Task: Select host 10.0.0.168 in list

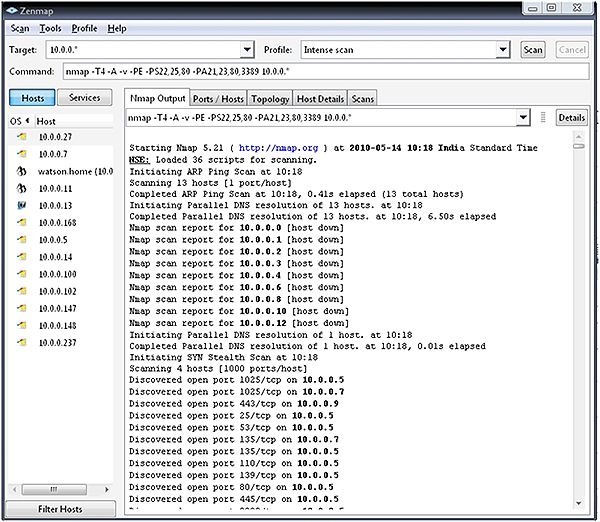Action: click(x=58, y=222)
